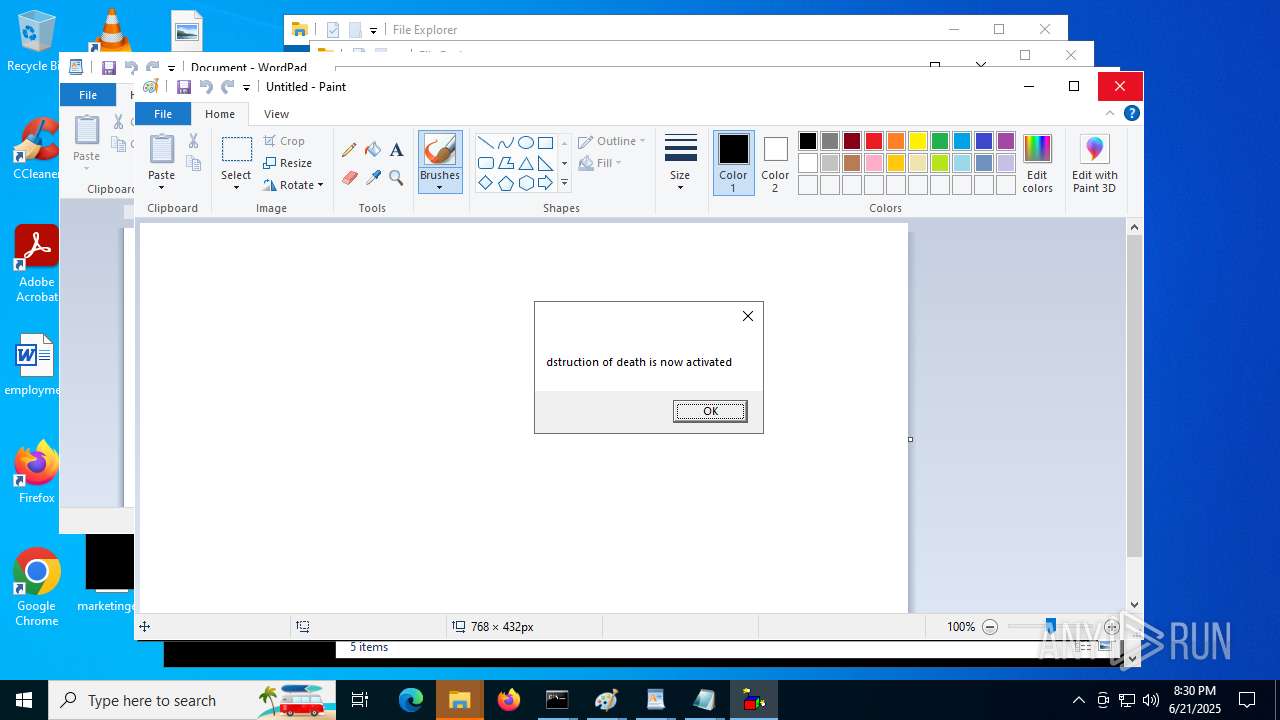This screenshot has width=1280, height=720.
Task: Select the Pencil tool in Paint
Action: click(349, 150)
